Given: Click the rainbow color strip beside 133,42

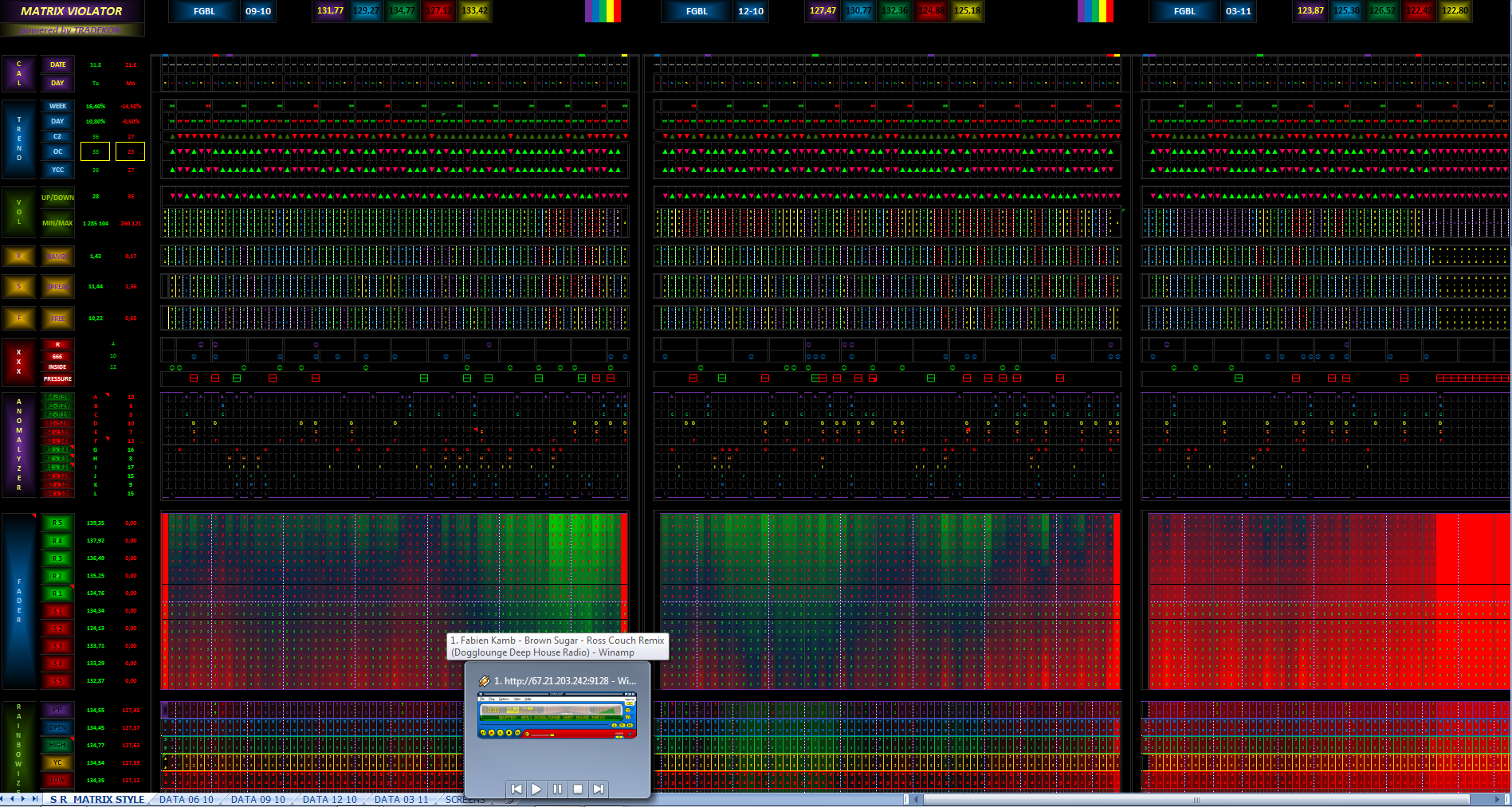Looking at the screenshot, I should pos(603,11).
